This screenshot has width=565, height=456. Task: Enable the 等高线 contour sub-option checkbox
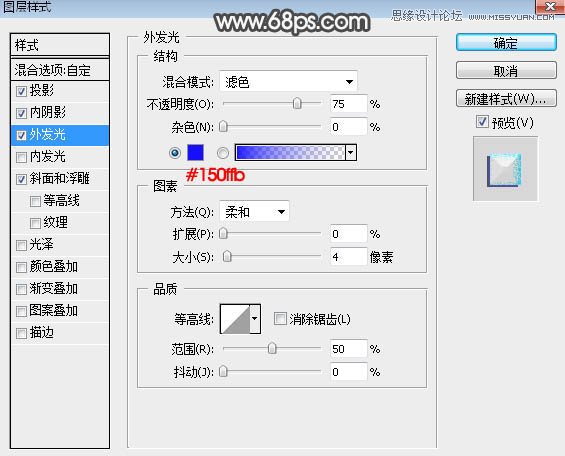pos(35,201)
